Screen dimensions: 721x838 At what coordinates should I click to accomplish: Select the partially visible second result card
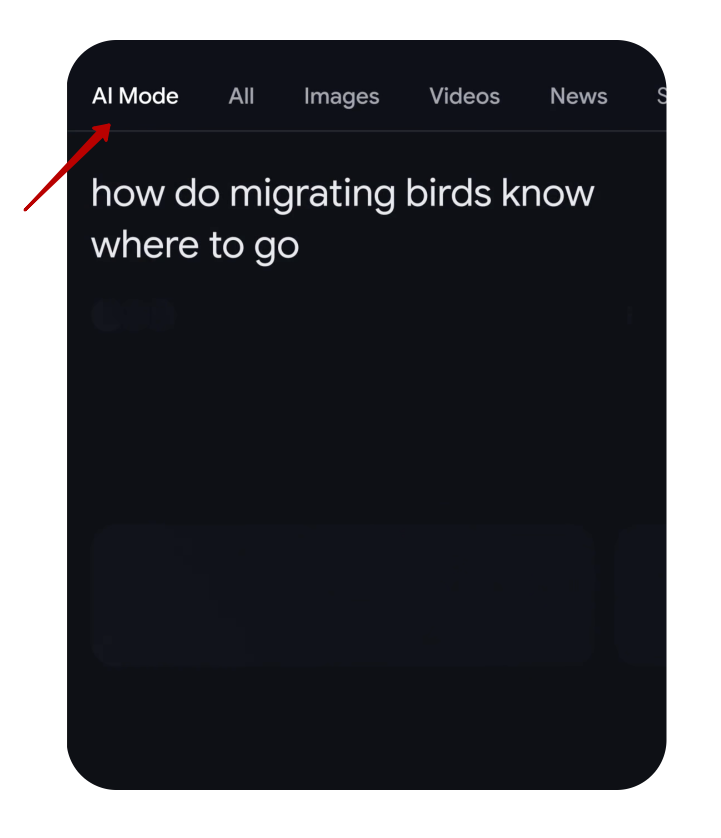tap(640, 595)
